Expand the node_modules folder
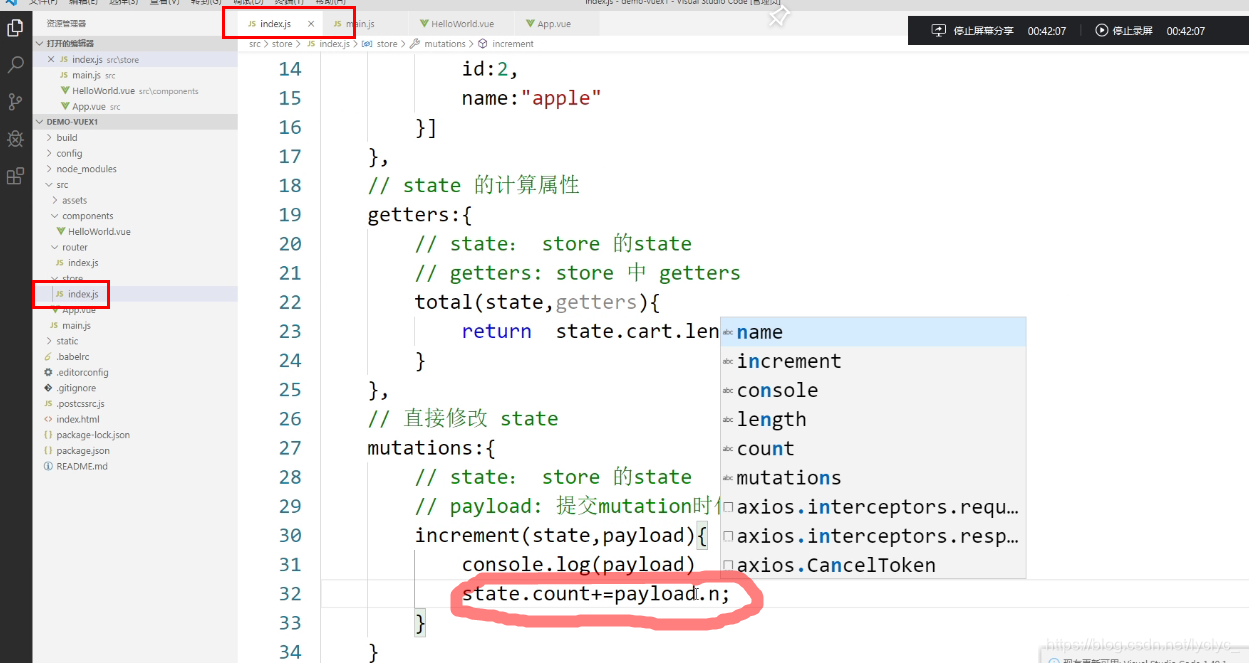This screenshot has width=1249, height=663. [86, 169]
